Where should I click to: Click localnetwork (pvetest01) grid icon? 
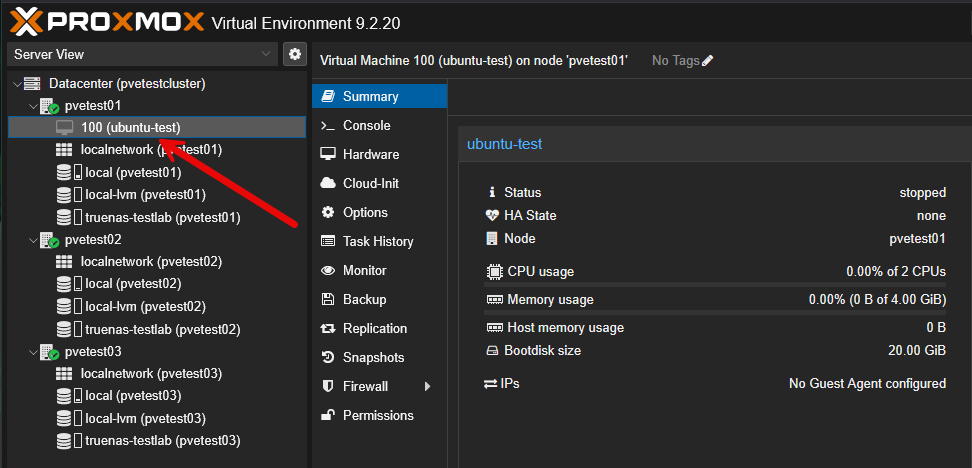[64, 150]
